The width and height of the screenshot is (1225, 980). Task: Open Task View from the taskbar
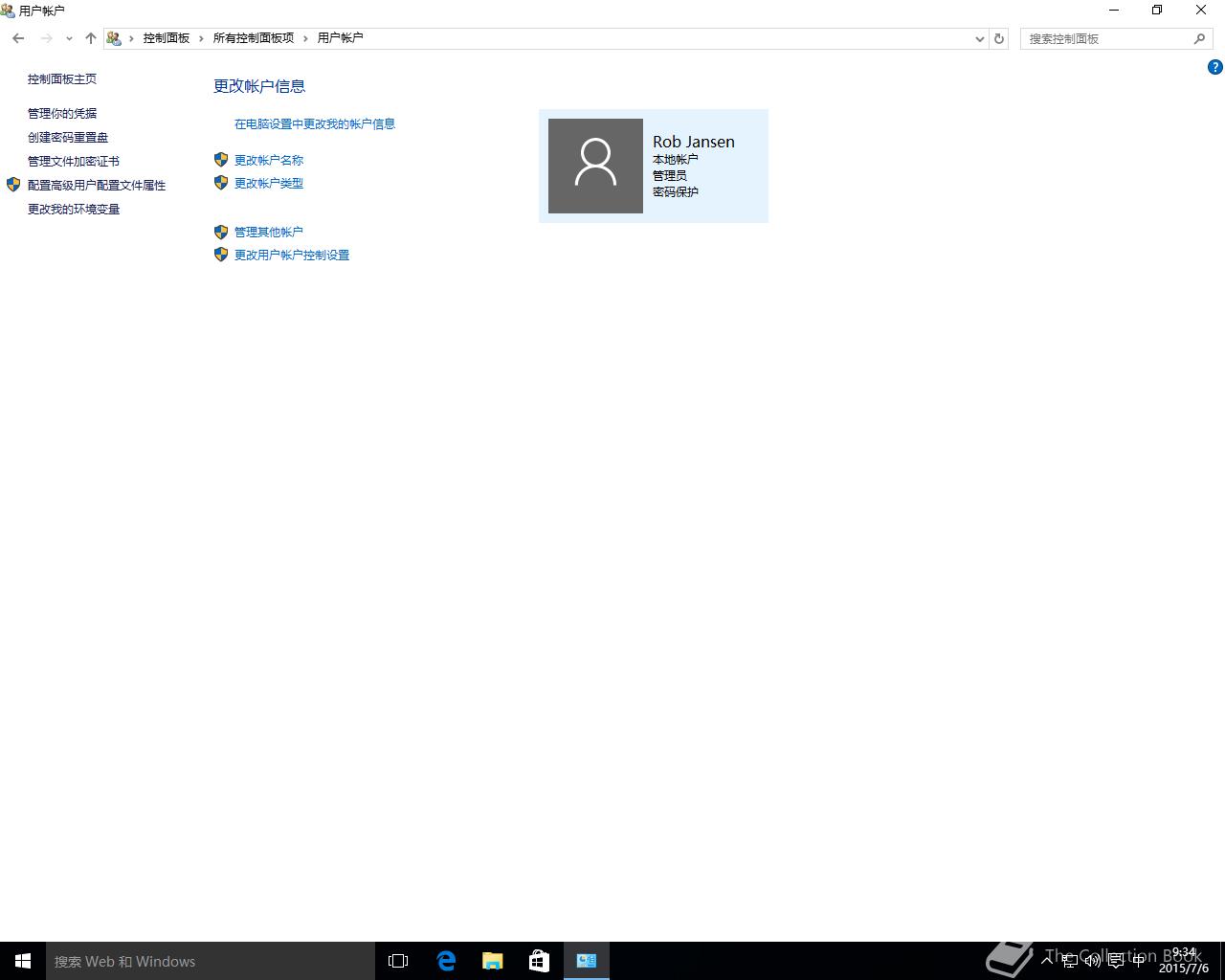398,961
